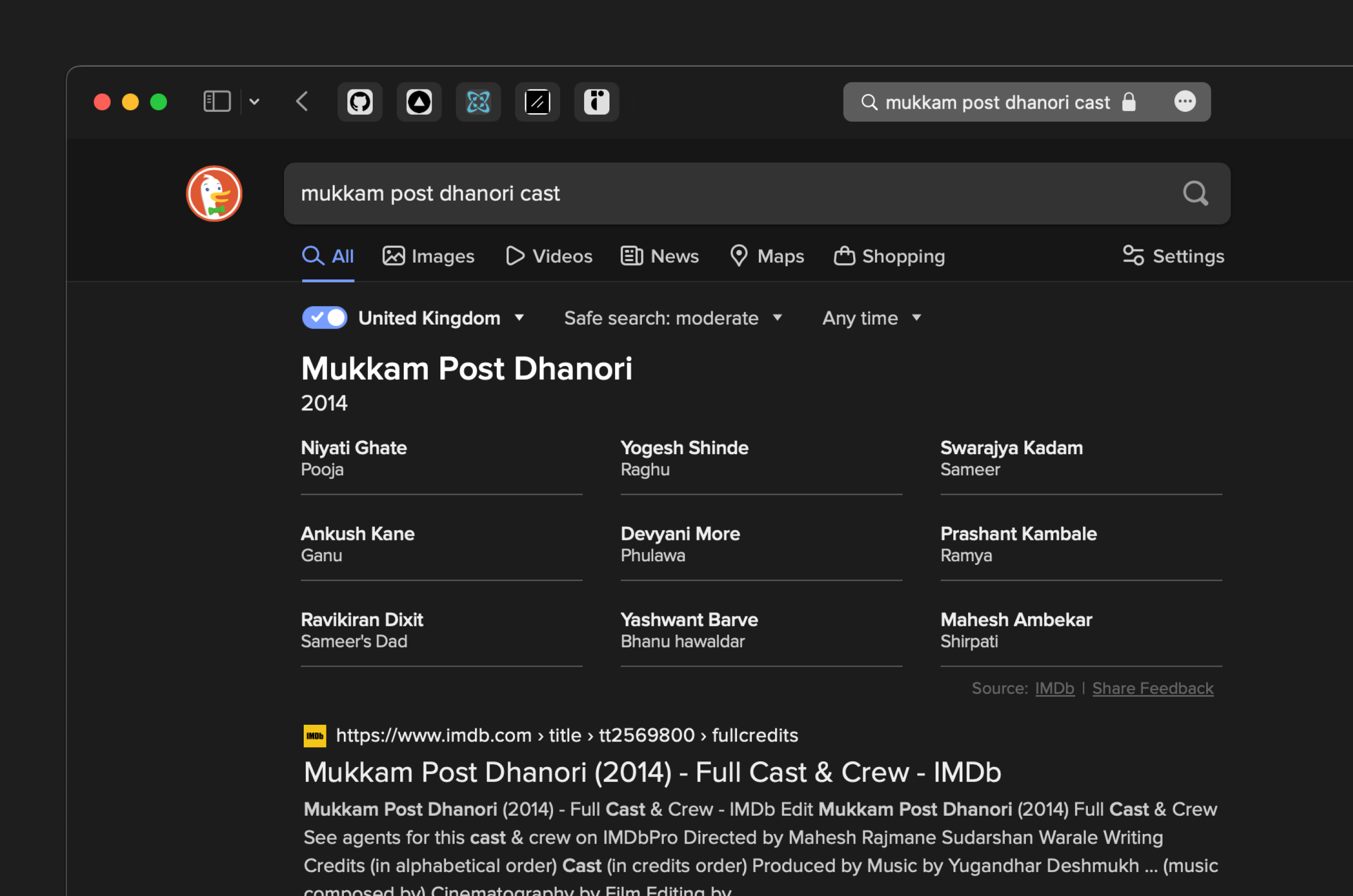This screenshot has width=1353, height=896.
Task: Open United Kingdom region dropdown
Action: (x=441, y=318)
